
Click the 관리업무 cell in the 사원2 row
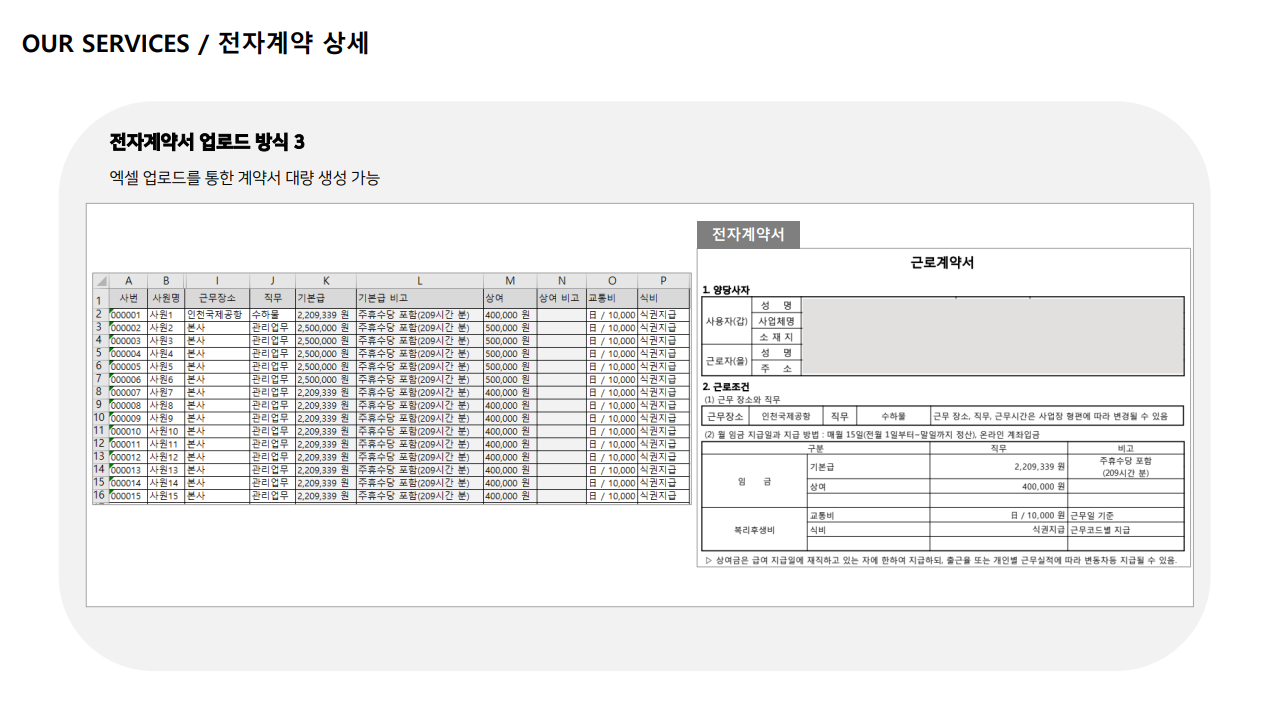[272, 327]
